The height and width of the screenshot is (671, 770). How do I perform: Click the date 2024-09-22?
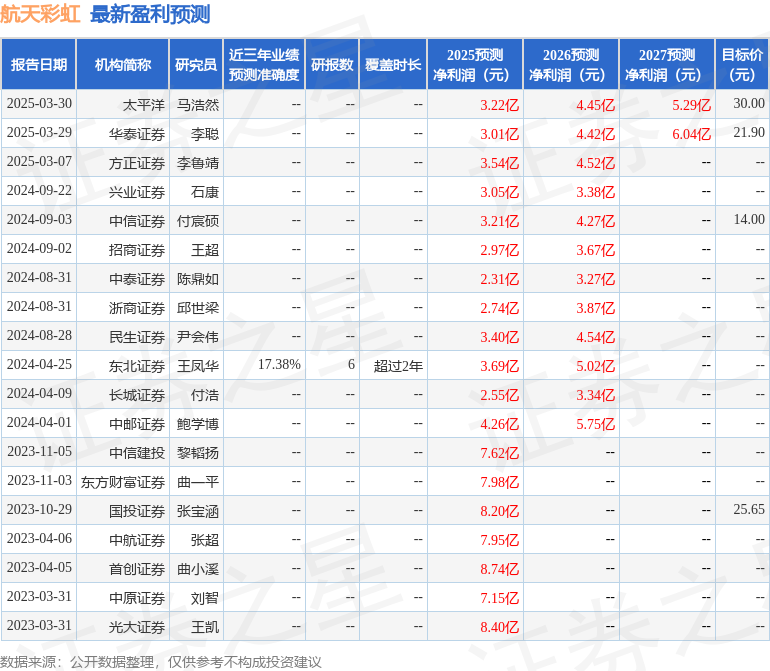coord(39,191)
